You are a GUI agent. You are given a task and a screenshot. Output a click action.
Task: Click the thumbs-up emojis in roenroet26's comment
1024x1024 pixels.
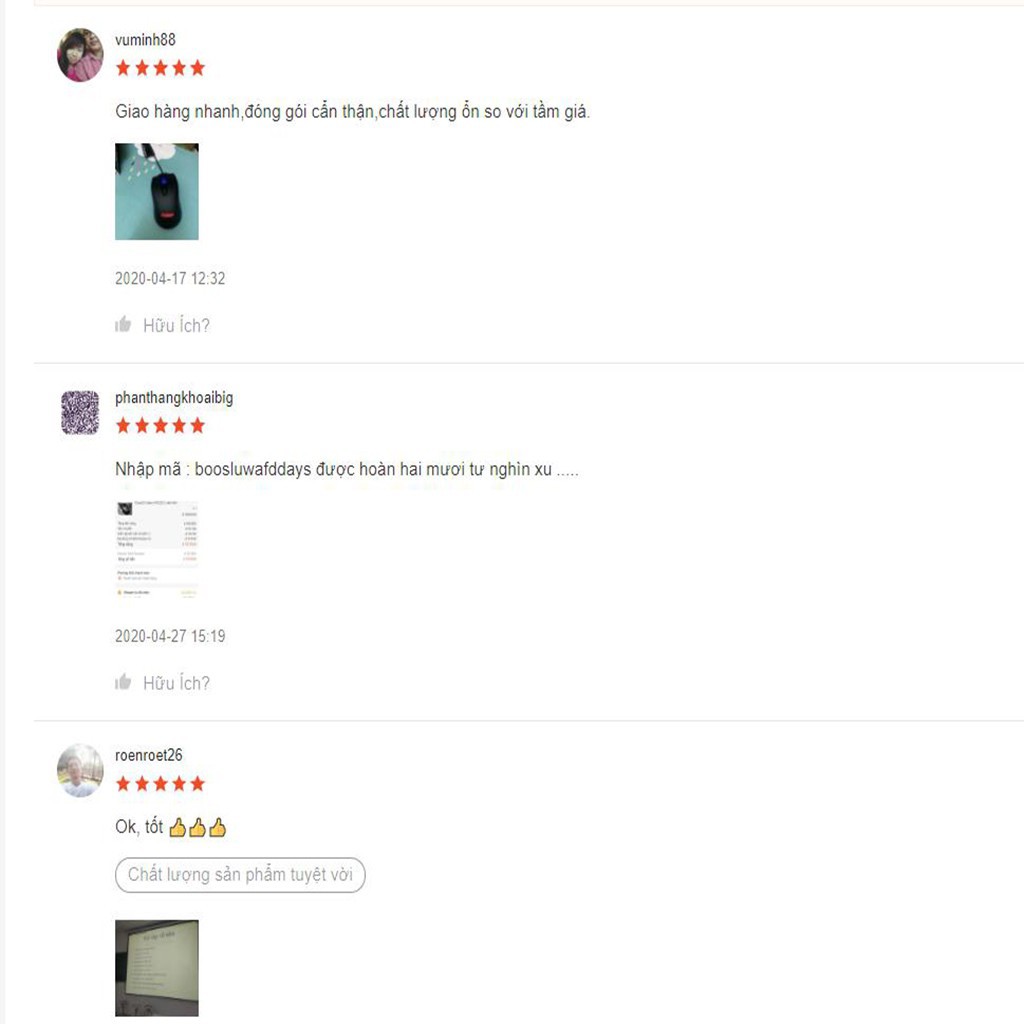(197, 827)
